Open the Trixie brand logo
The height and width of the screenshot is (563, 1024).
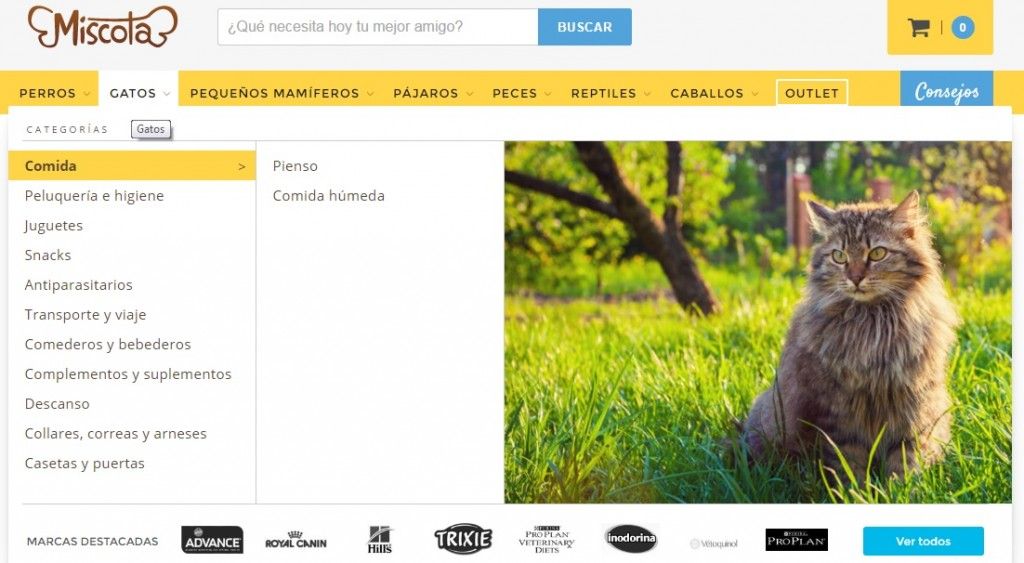(463, 539)
